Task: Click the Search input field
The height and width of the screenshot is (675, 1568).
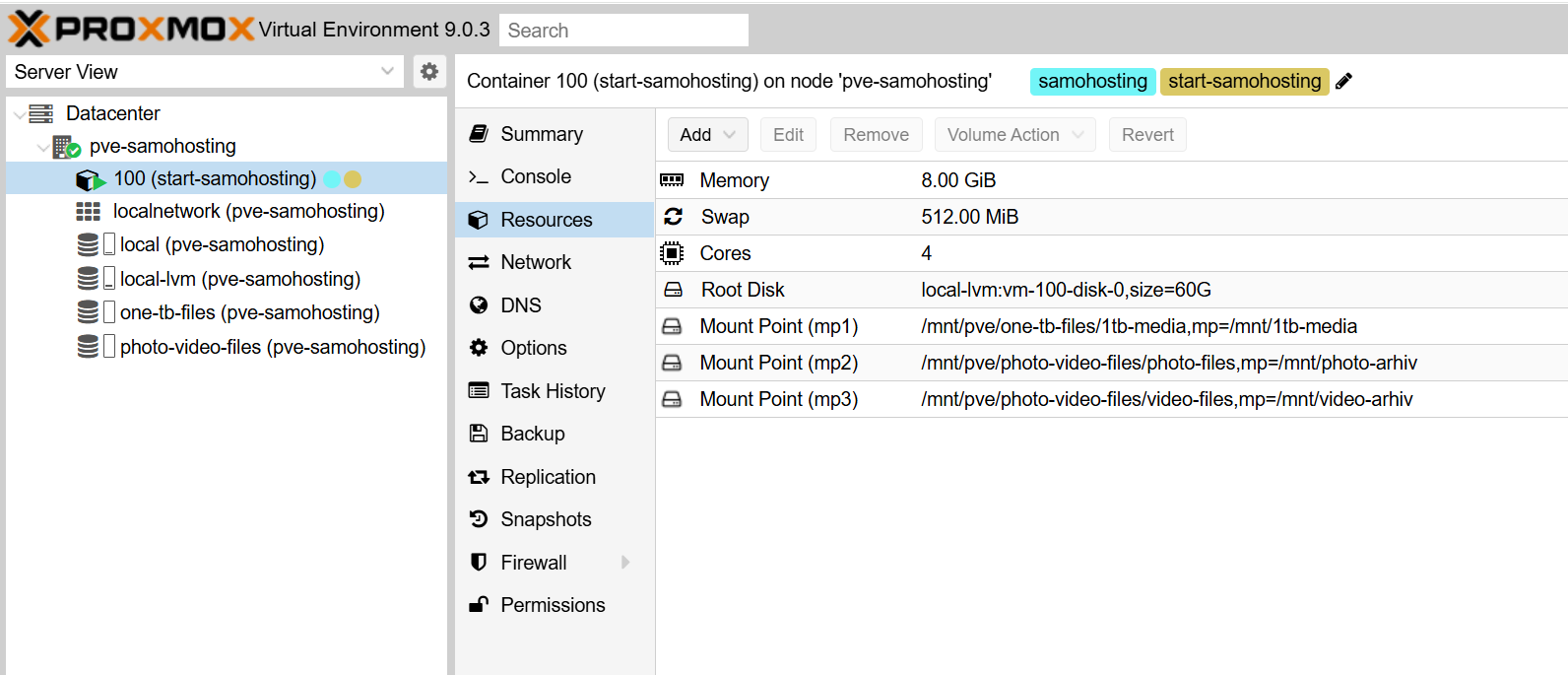Action: 623,31
